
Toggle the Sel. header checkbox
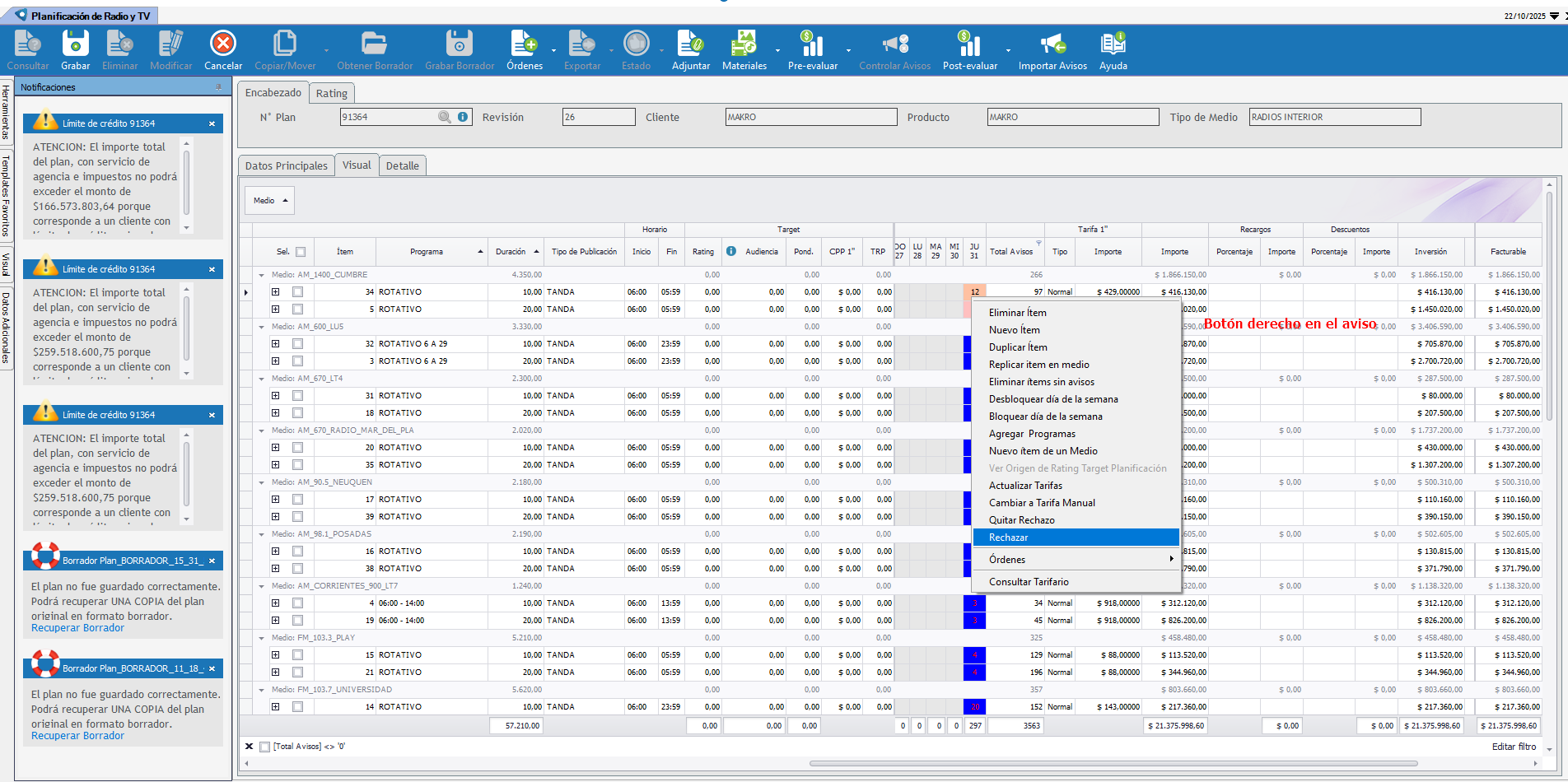(x=301, y=252)
